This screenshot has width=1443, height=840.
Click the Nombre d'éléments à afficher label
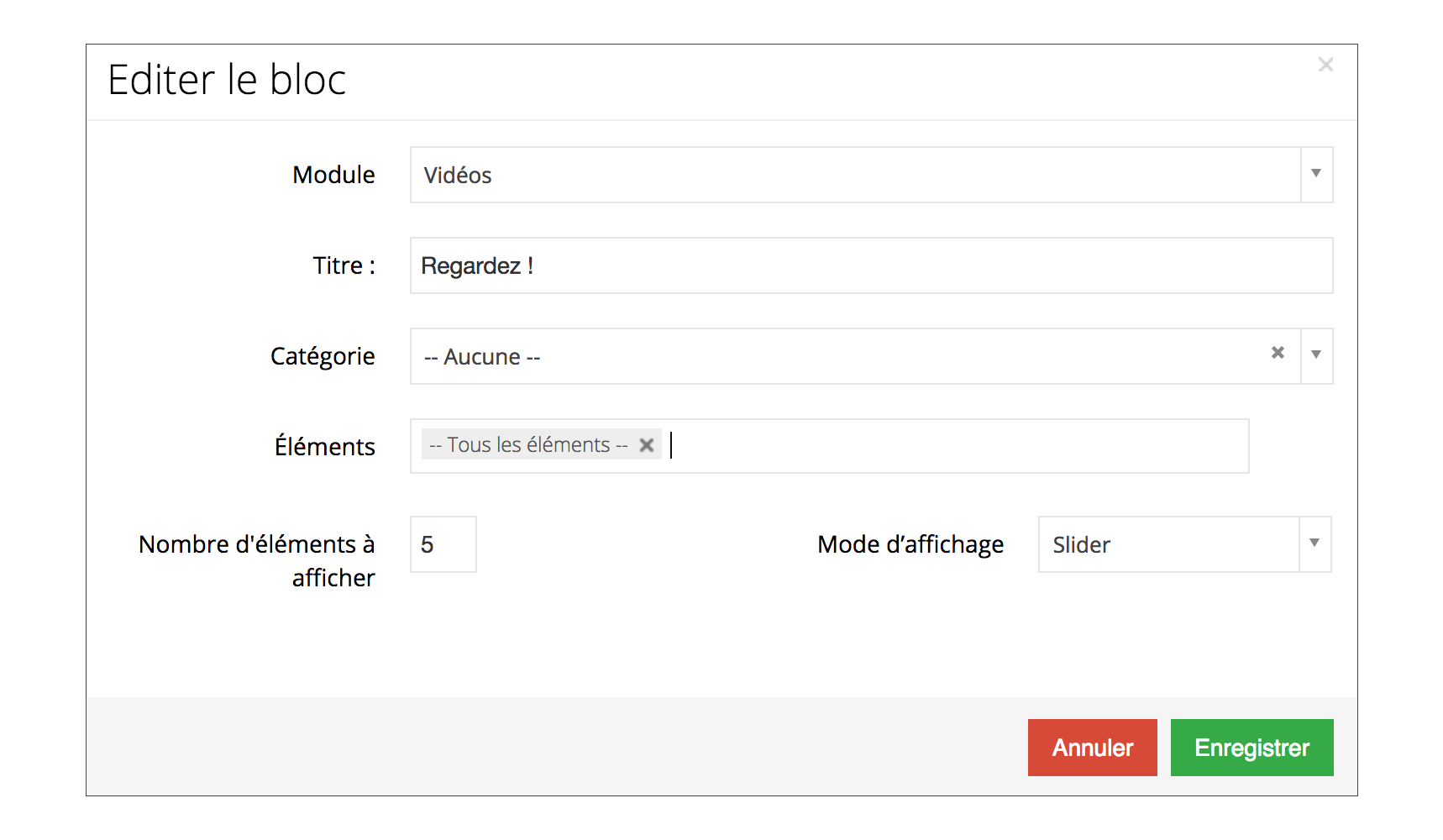click(x=257, y=561)
